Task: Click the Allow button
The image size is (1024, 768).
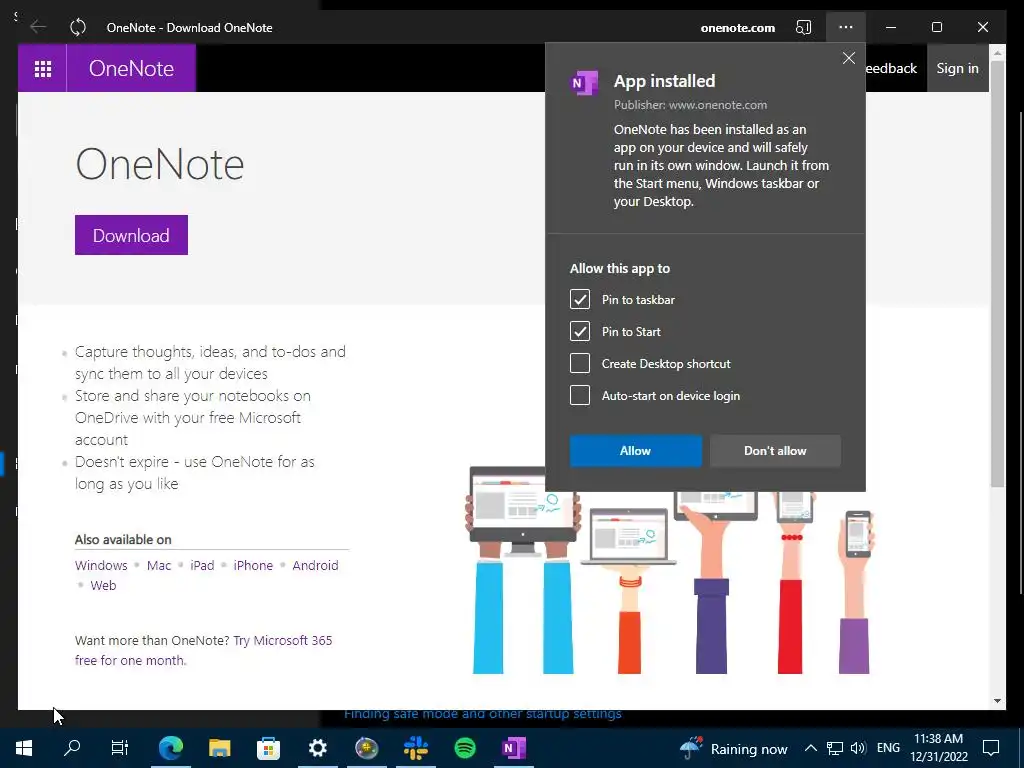Action: coord(635,451)
